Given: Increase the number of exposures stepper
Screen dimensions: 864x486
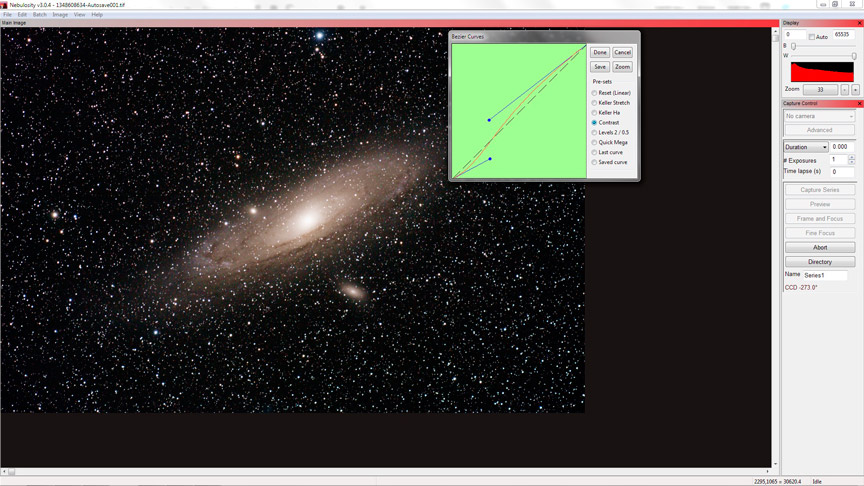Looking at the screenshot, I should click(x=851, y=157).
